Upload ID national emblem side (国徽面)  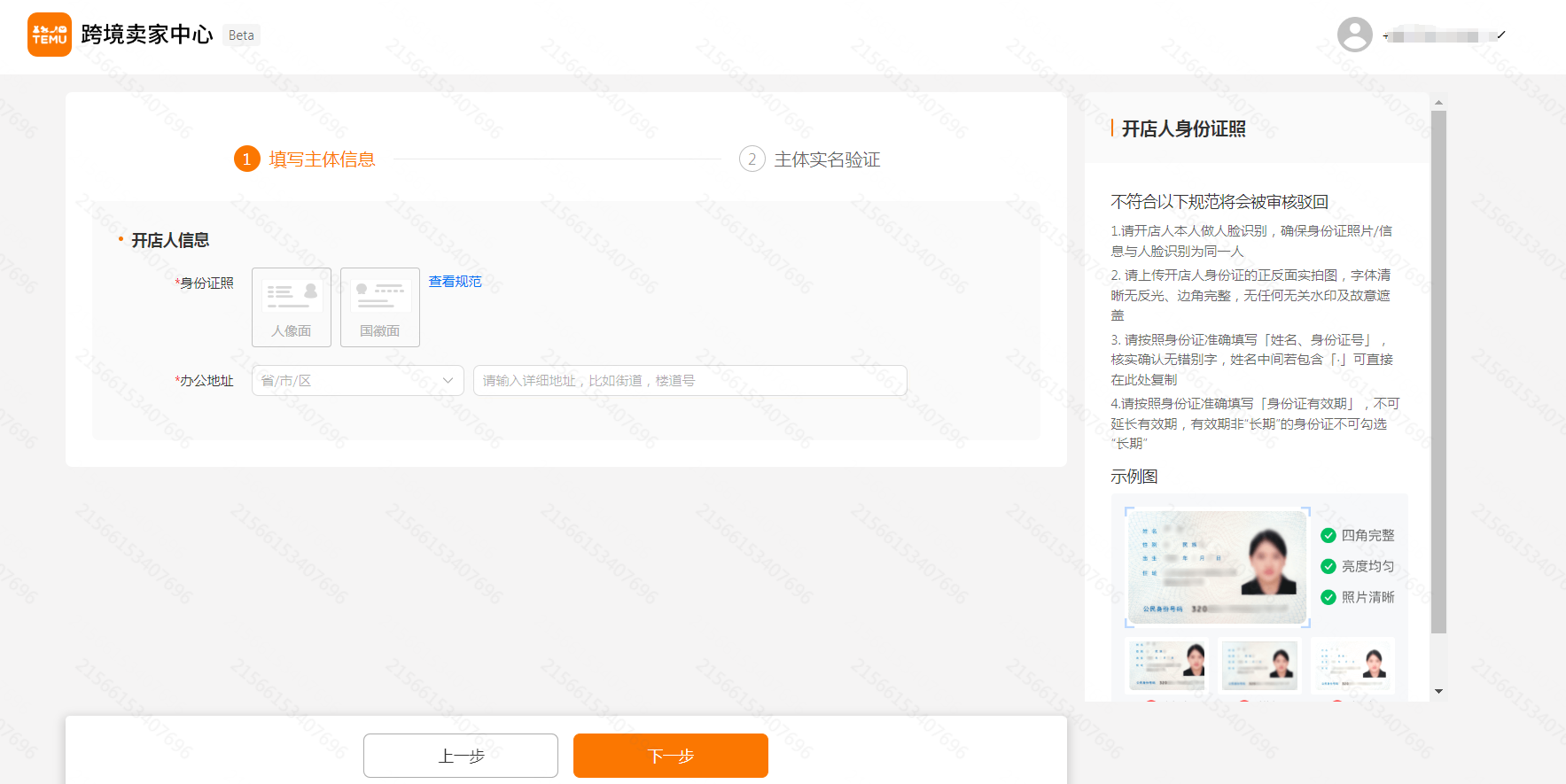click(380, 307)
